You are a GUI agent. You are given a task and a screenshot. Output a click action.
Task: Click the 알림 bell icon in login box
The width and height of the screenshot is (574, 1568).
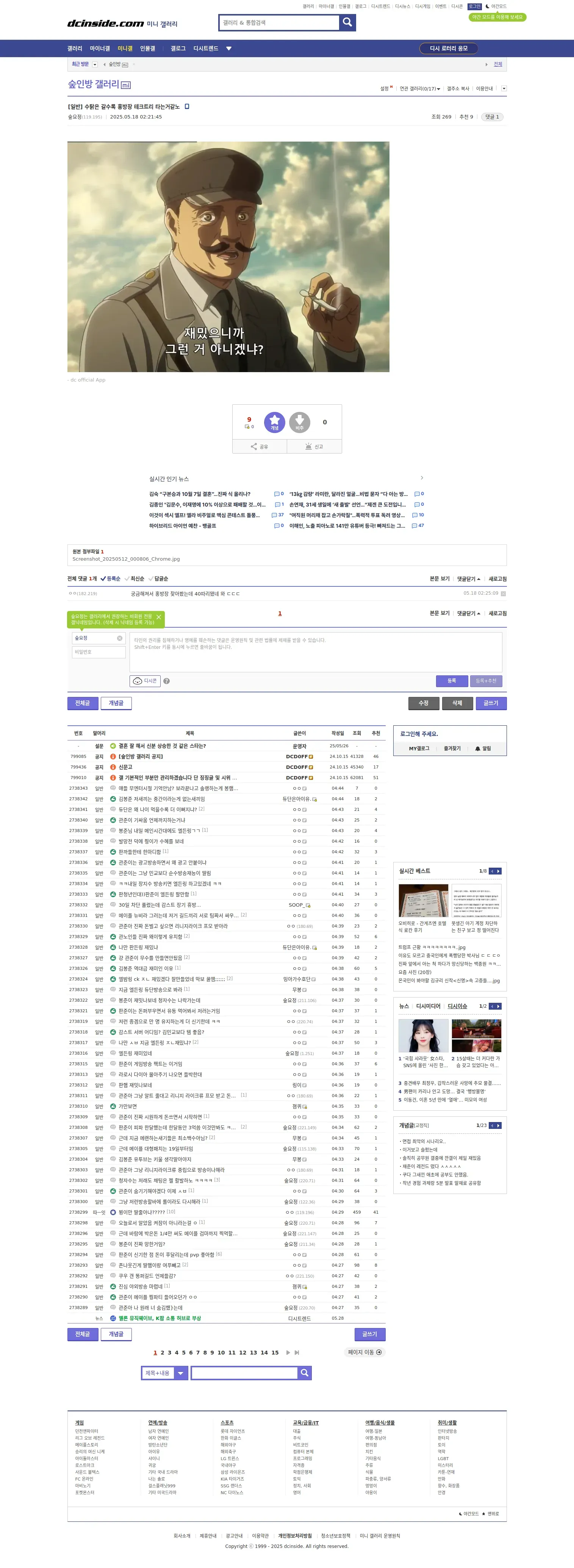click(478, 749)
